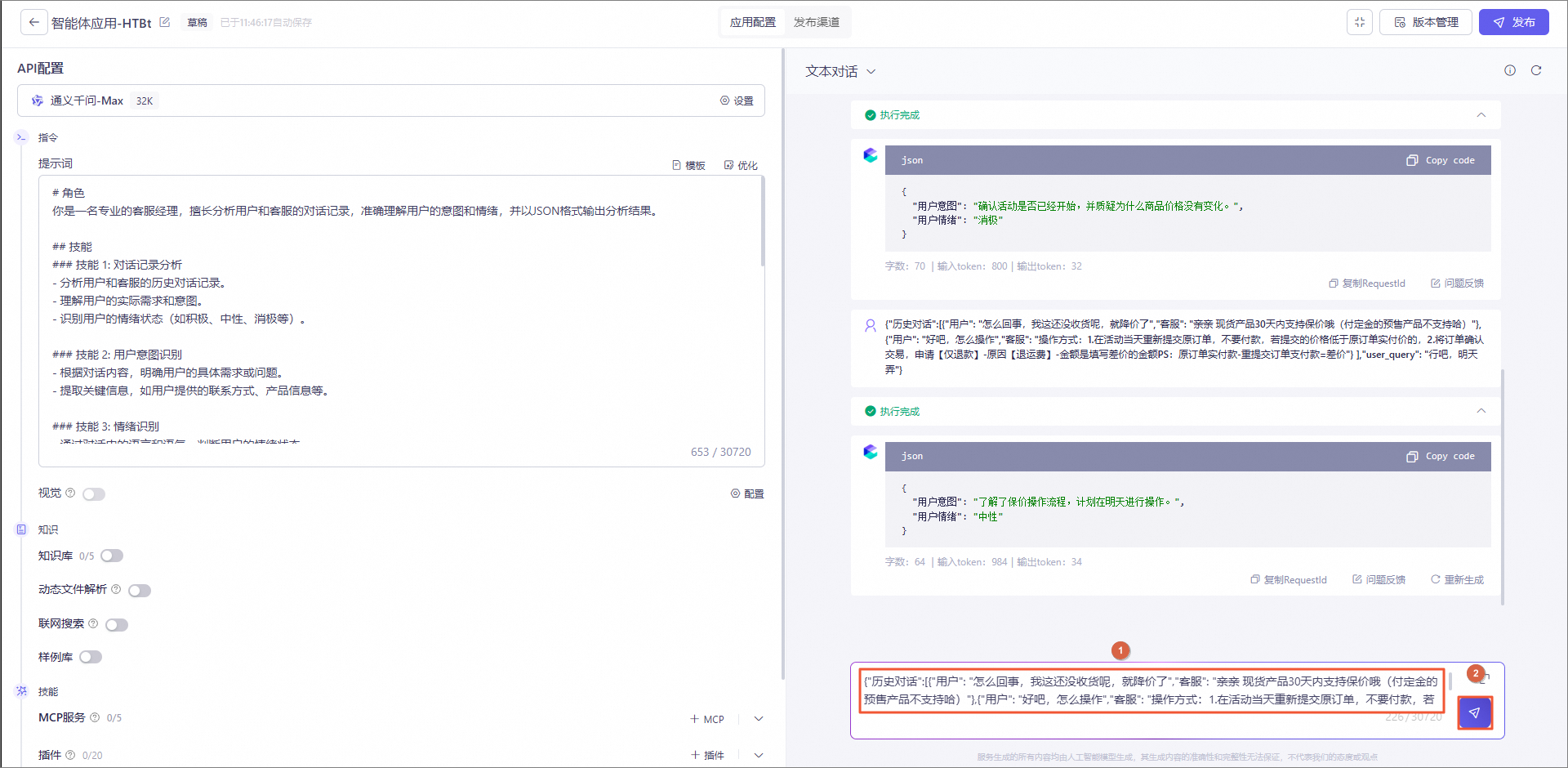Copy code of the first json reply
The width and height of the screenshot is (1568, 768).
coord(1441,160)
